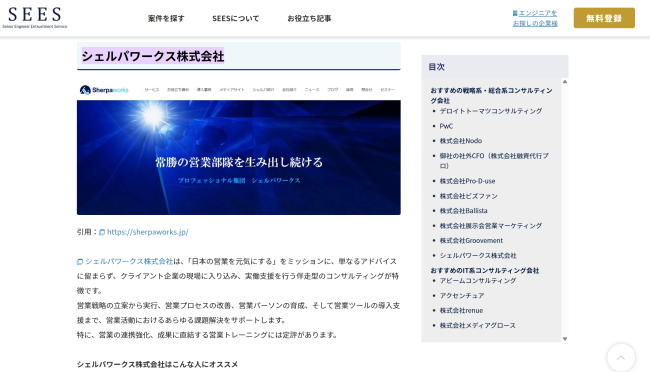The height and width of the screenshot is (372, 650).
Task: Open the https://sherpaworks.jp/ link
Action: point(148,232)
